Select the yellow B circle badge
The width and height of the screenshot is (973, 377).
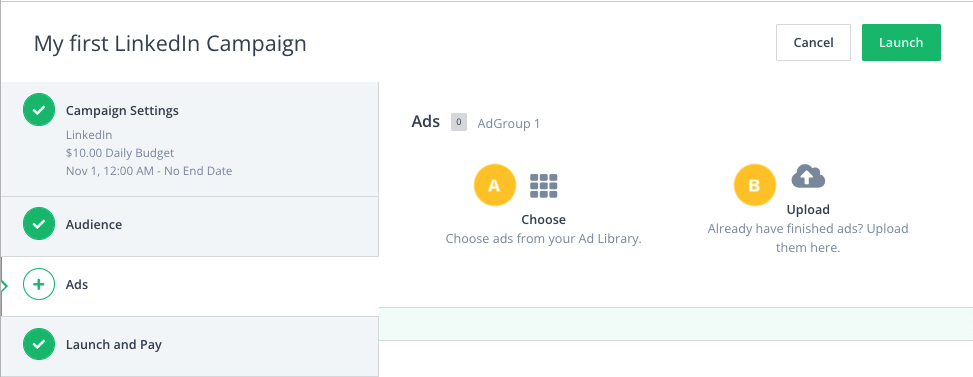[x=755, y=185]
